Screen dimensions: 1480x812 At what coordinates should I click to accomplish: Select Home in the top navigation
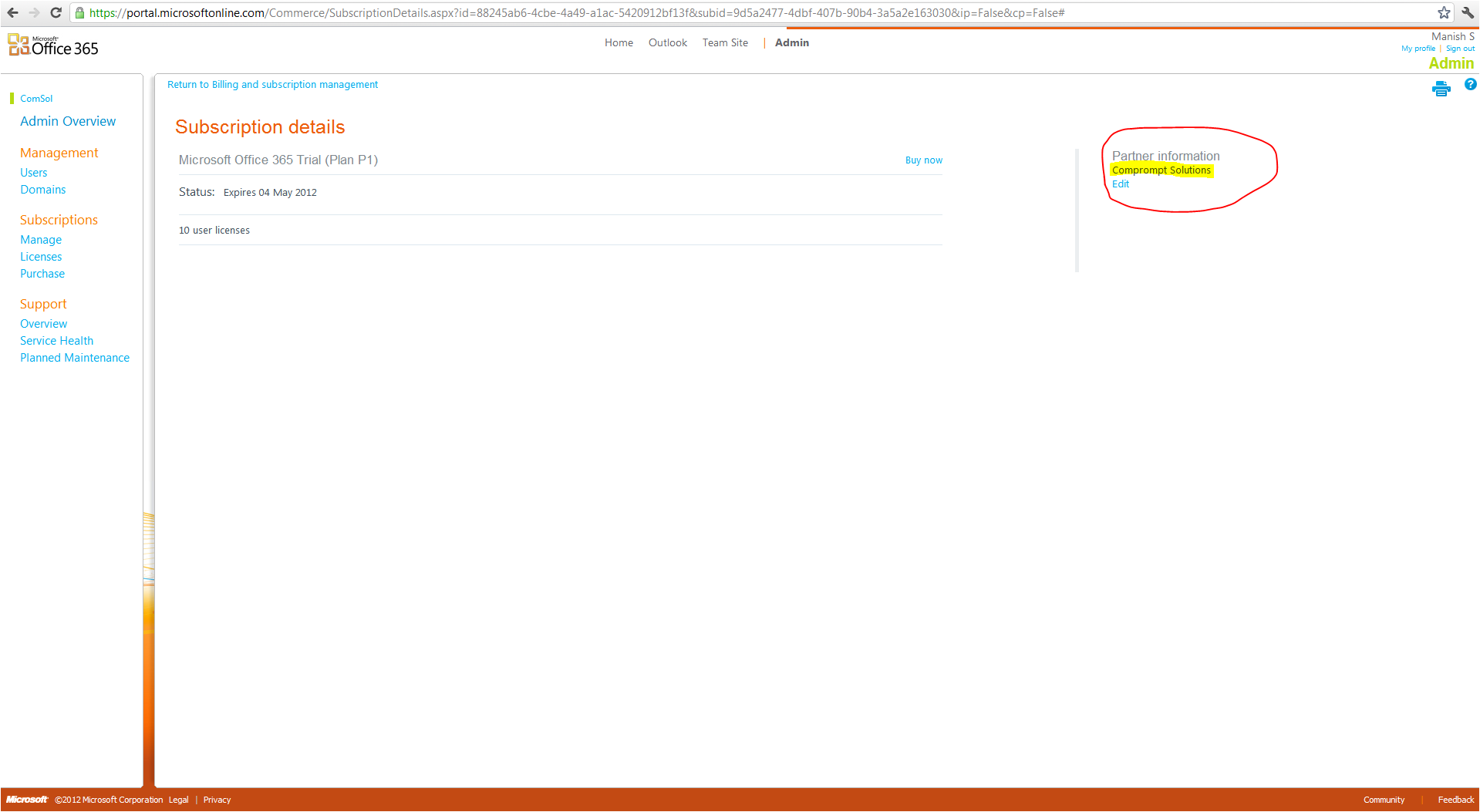click(x=619, y=43)
